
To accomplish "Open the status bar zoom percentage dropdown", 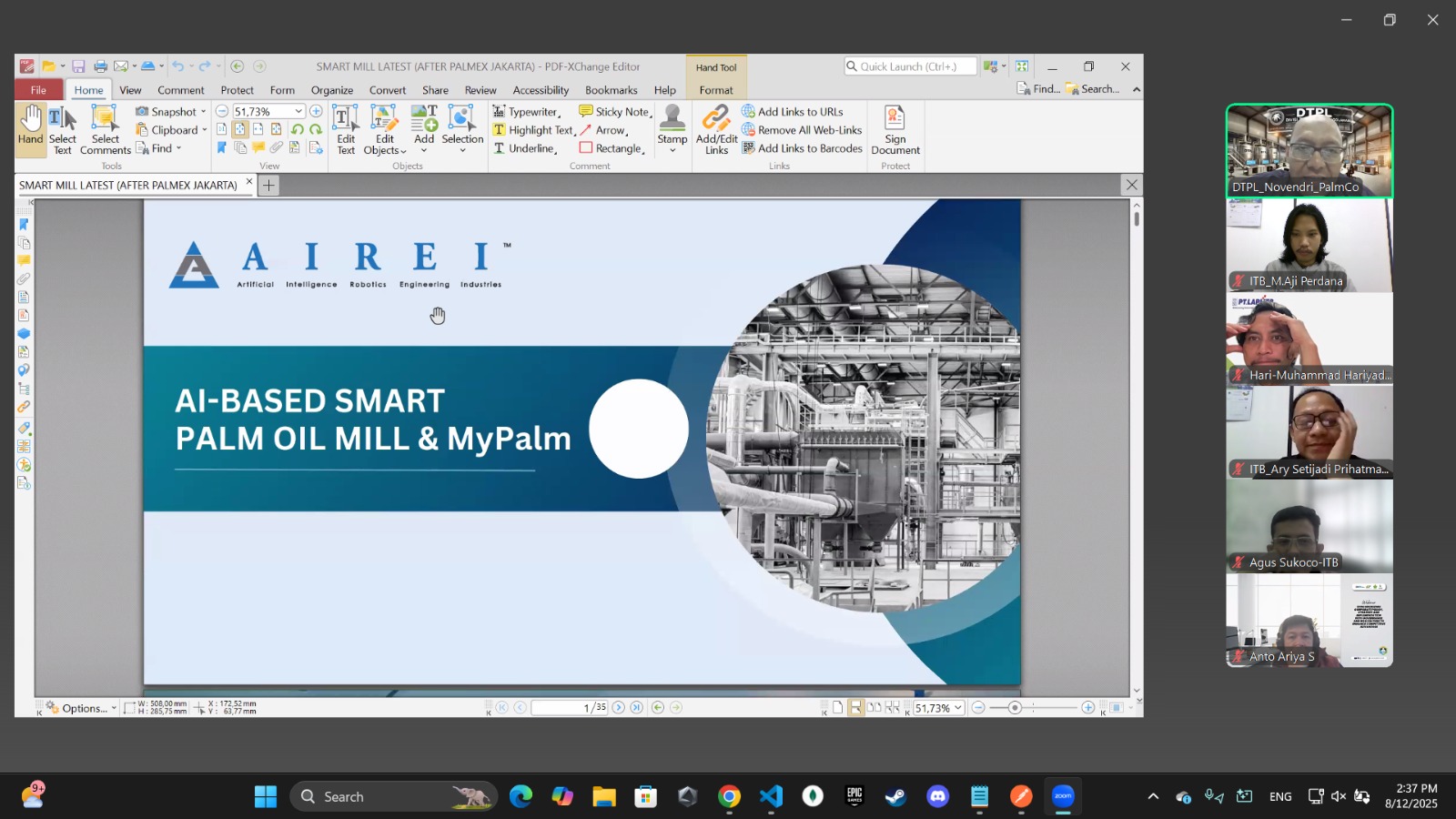I will [x=957, y=707].
